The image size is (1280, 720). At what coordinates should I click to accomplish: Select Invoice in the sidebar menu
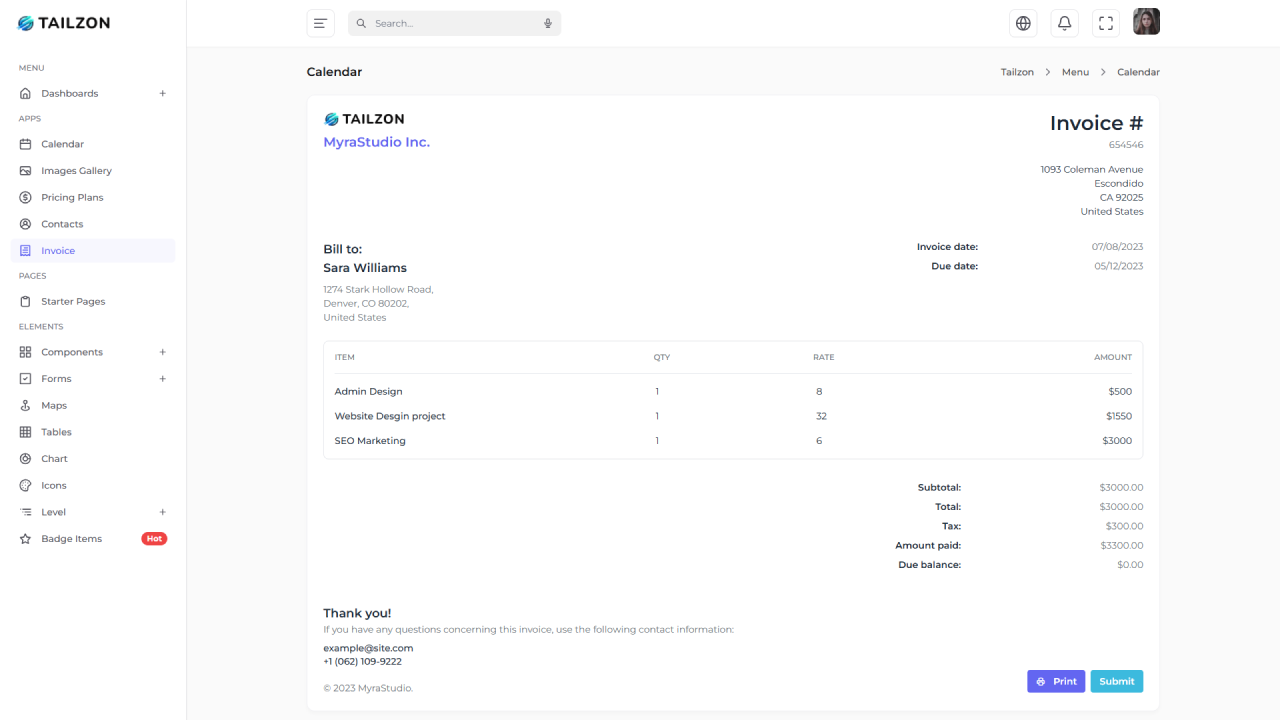(60, 250)
